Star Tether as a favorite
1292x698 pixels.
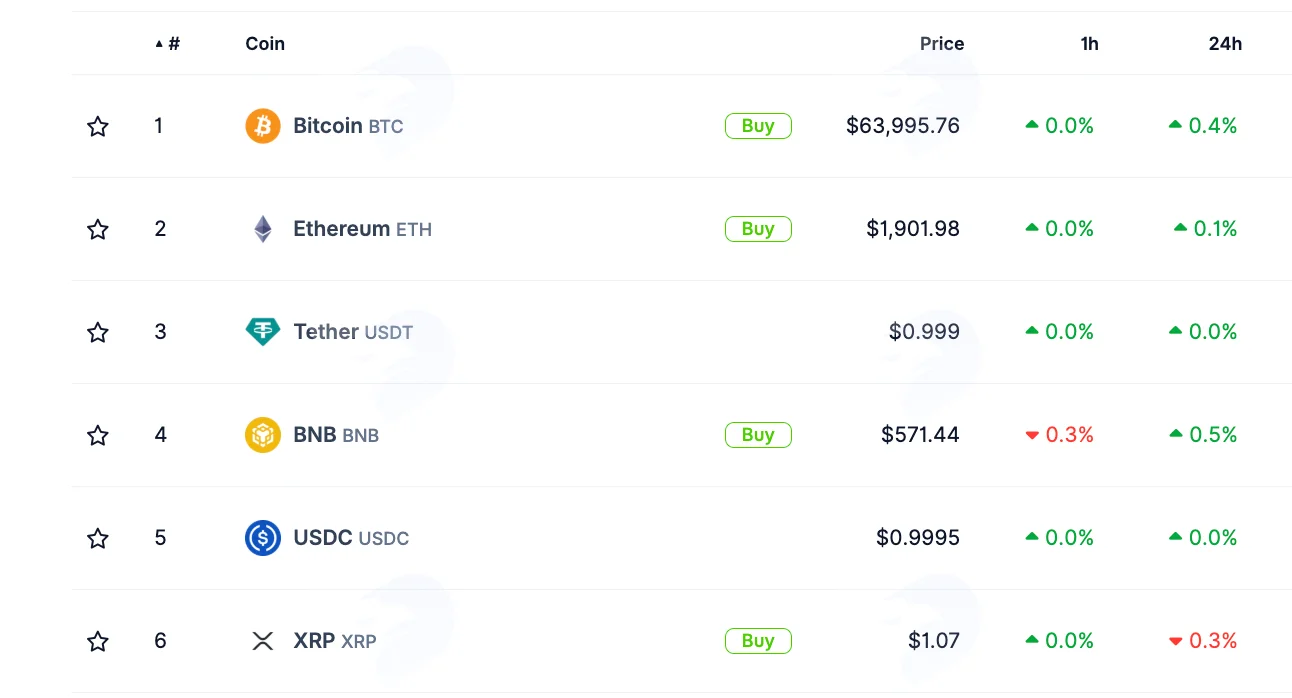point(97,332)
